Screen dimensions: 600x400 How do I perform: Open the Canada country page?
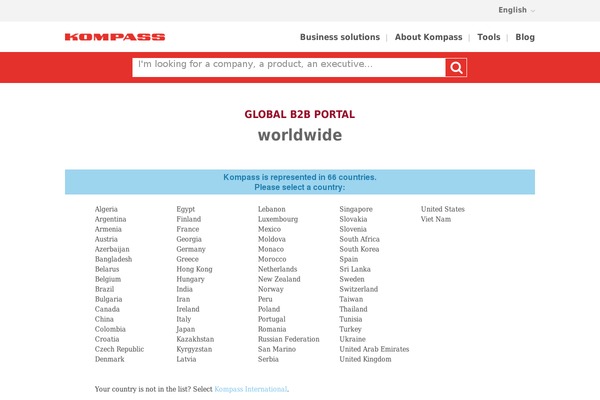pos(107,309)
